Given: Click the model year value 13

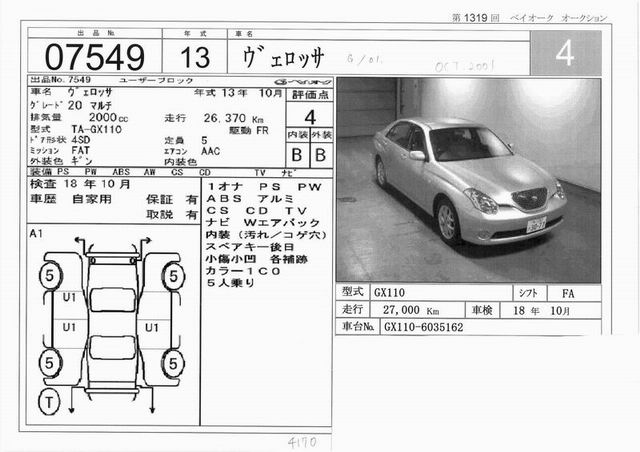Looking at the screenshot, I should coord(195,57).
